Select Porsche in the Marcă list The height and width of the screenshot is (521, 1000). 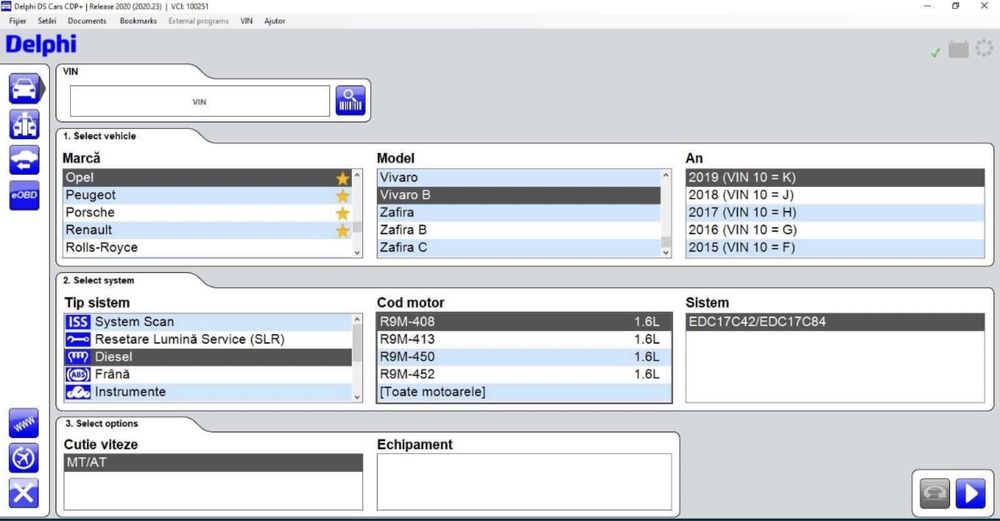tap(207, 212)
